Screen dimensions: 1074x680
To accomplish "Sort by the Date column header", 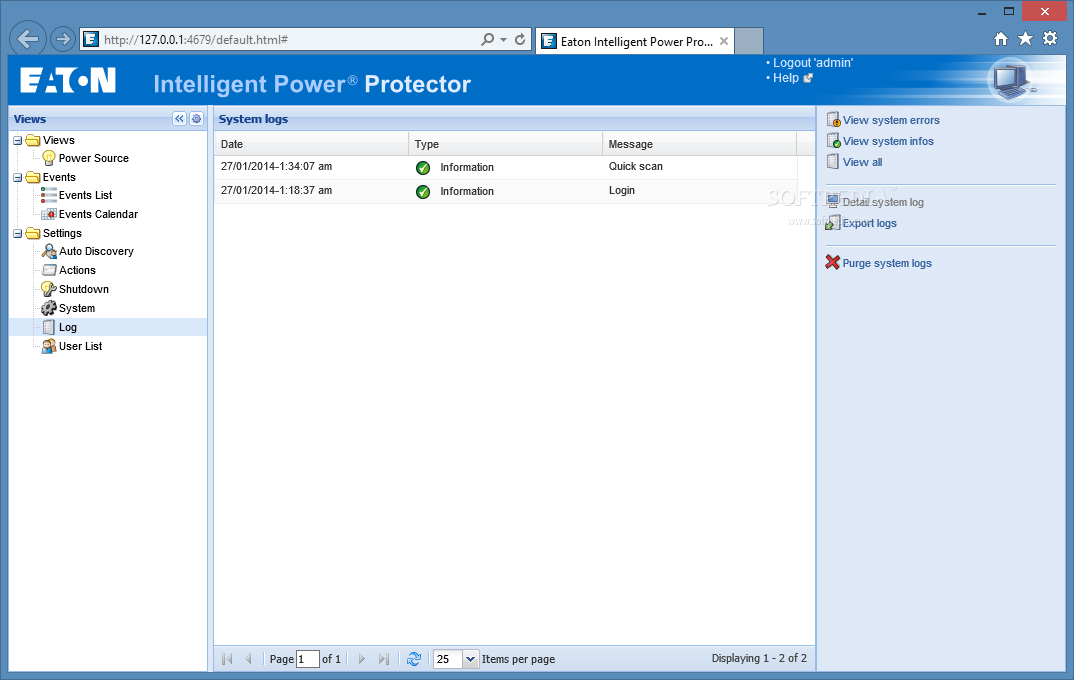I will click(312, 144).
